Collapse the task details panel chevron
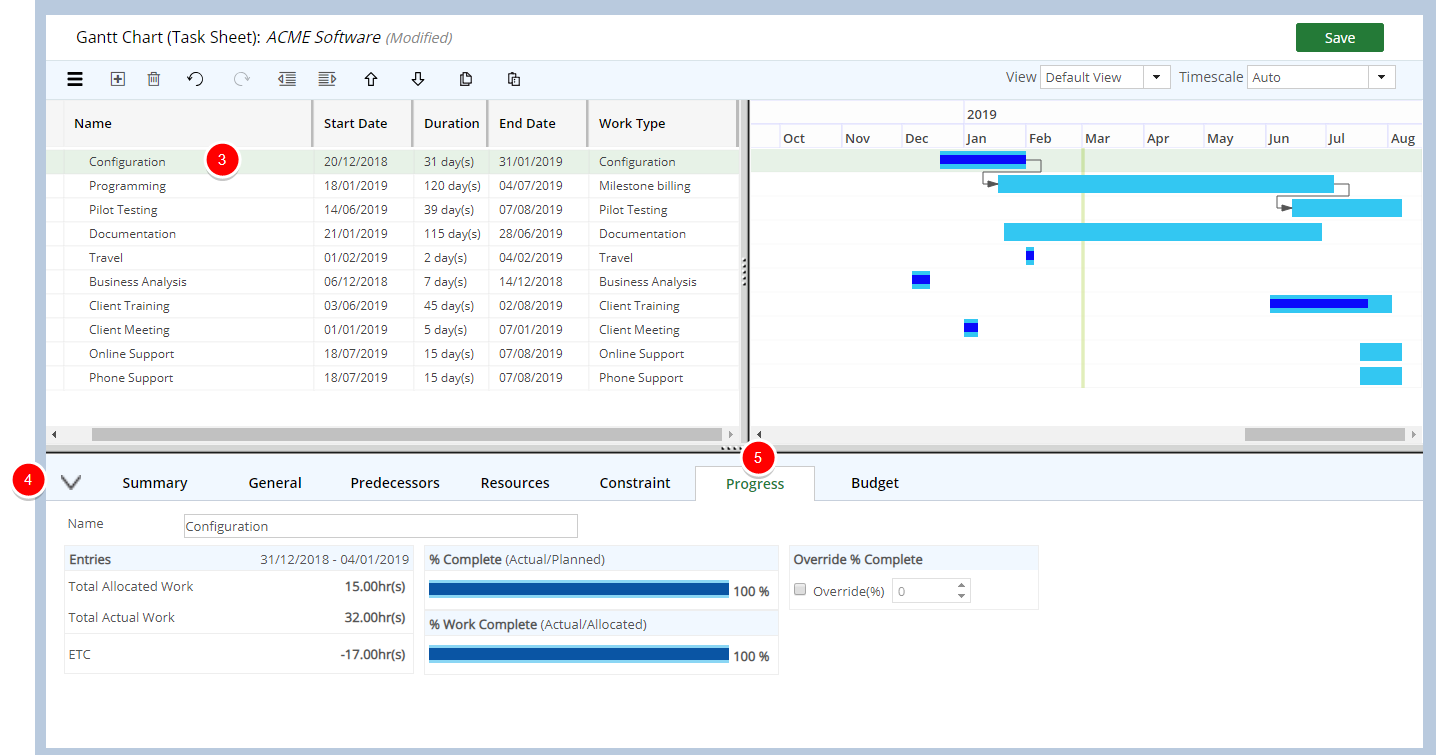 (71, 482)
